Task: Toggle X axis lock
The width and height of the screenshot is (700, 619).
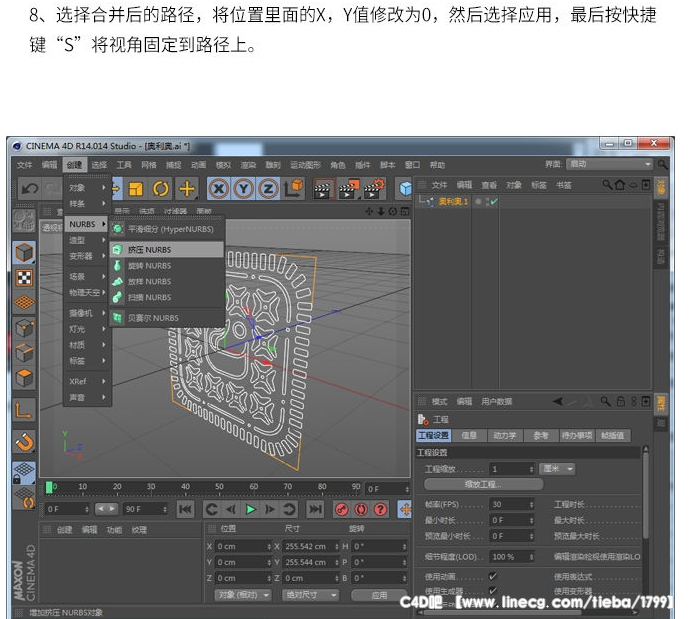Action: pos(219,189)
